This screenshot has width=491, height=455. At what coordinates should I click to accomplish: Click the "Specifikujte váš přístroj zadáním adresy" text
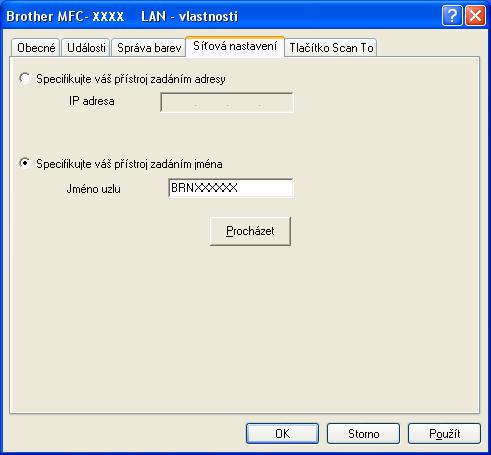[131, 79]
